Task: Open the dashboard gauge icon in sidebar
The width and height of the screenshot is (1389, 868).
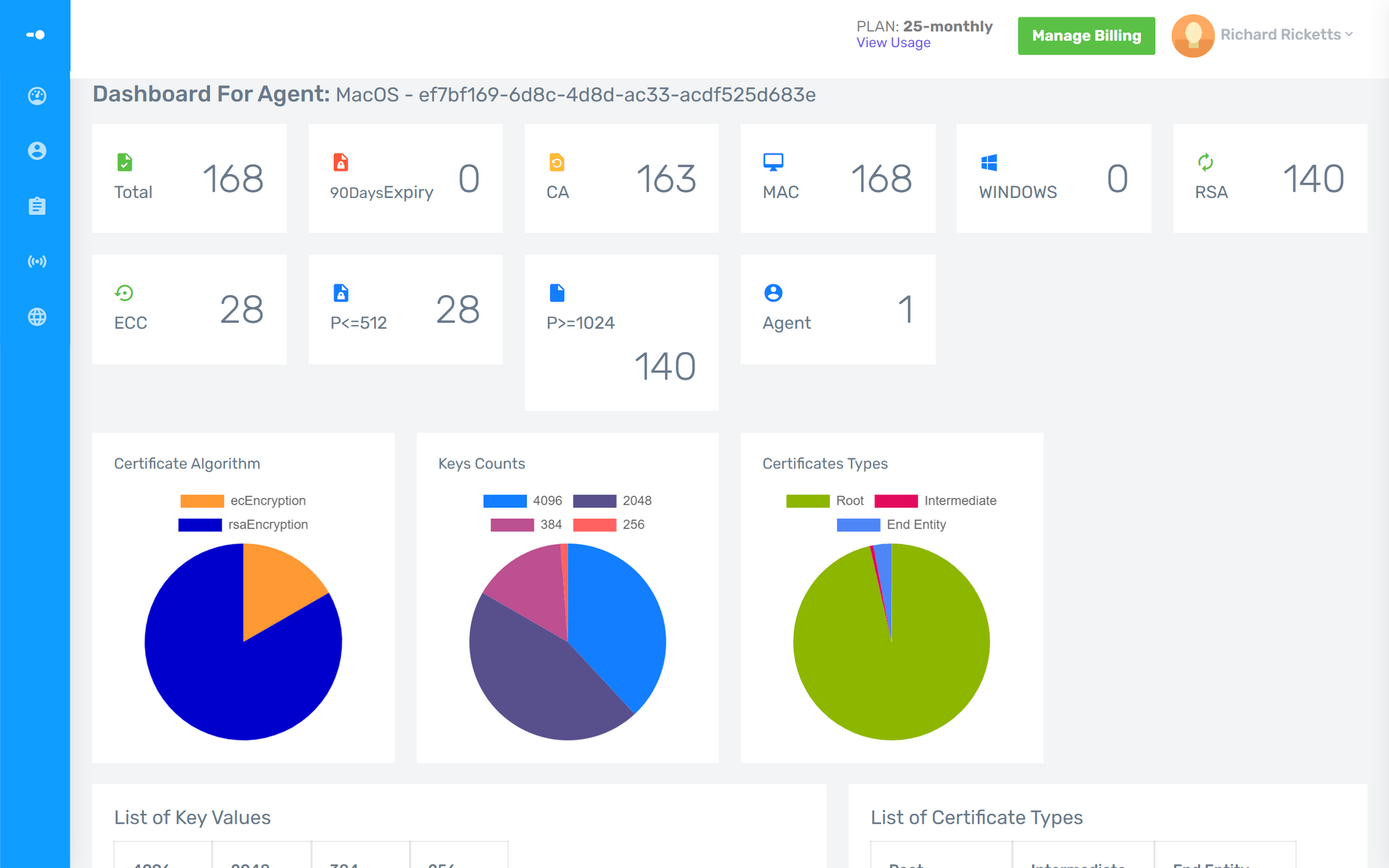Action: (37, 96)
